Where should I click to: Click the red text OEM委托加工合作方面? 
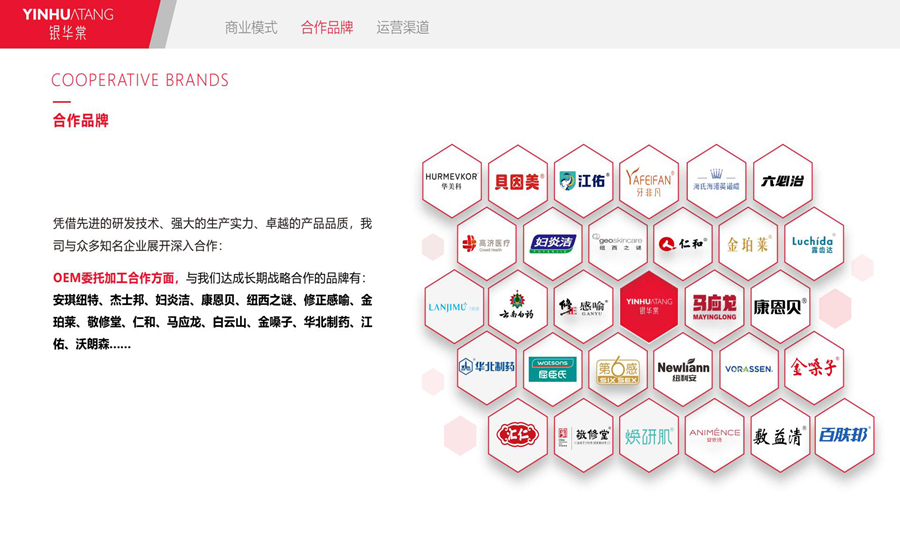116,278
